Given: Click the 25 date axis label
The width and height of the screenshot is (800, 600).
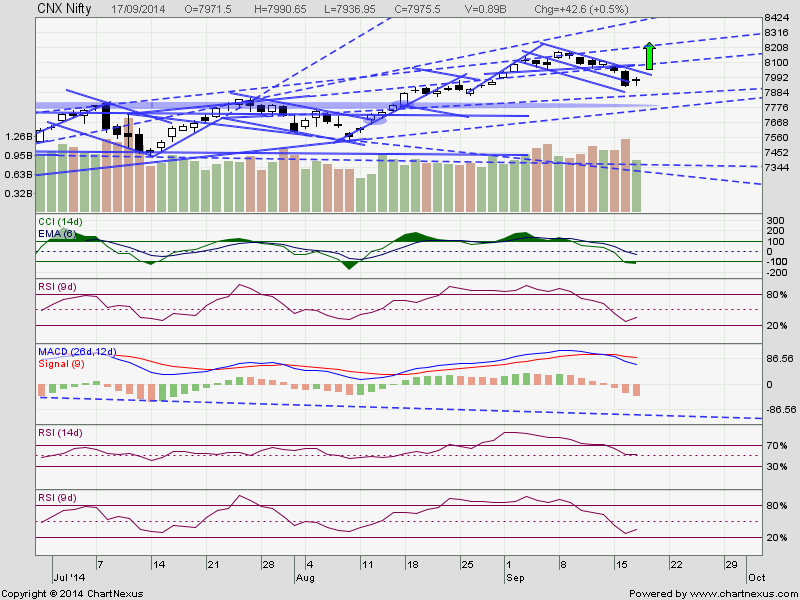Looking at the screenshot, I should (x=467, y=564).
